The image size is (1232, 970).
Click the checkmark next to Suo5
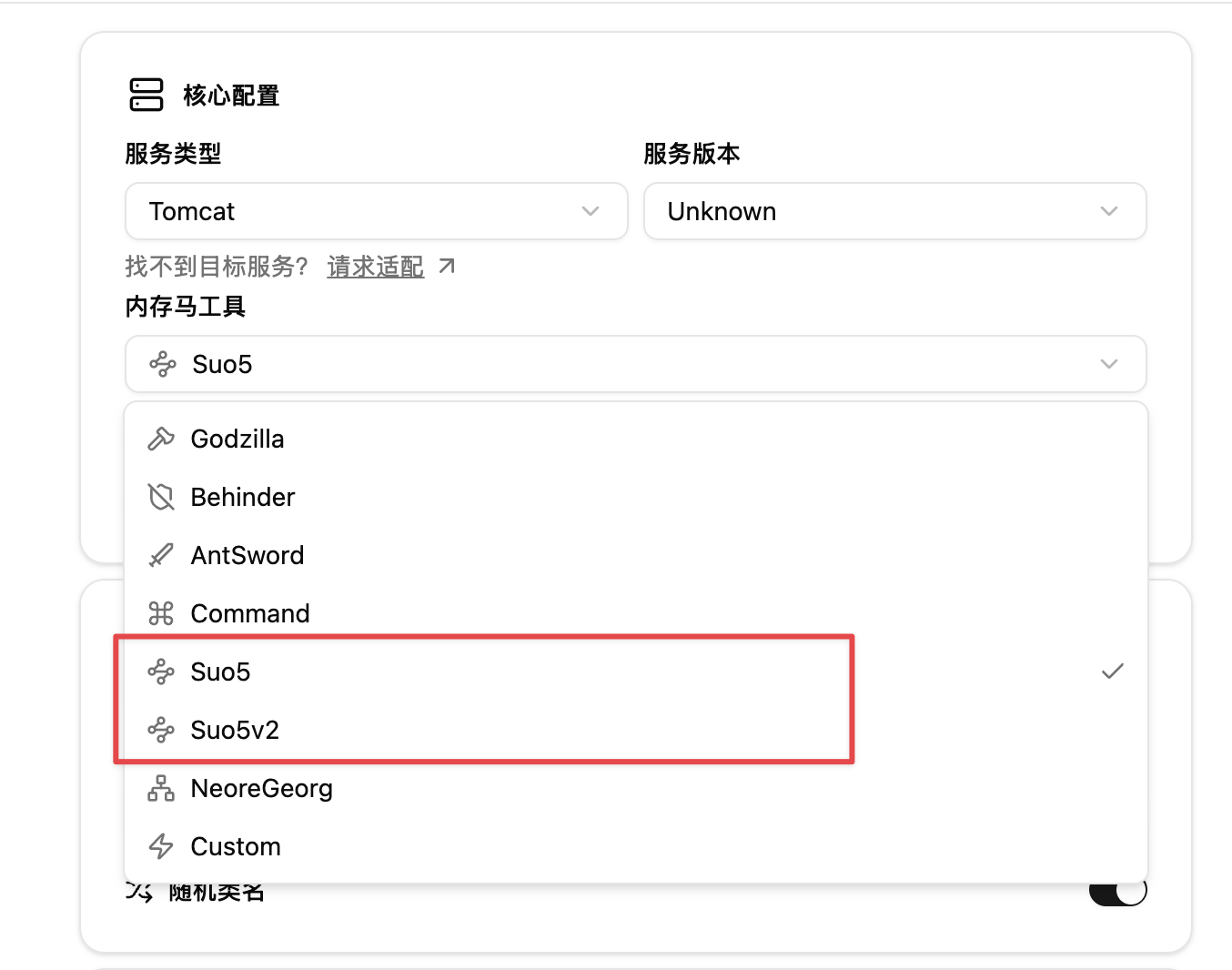click(x=1112, y=672)
